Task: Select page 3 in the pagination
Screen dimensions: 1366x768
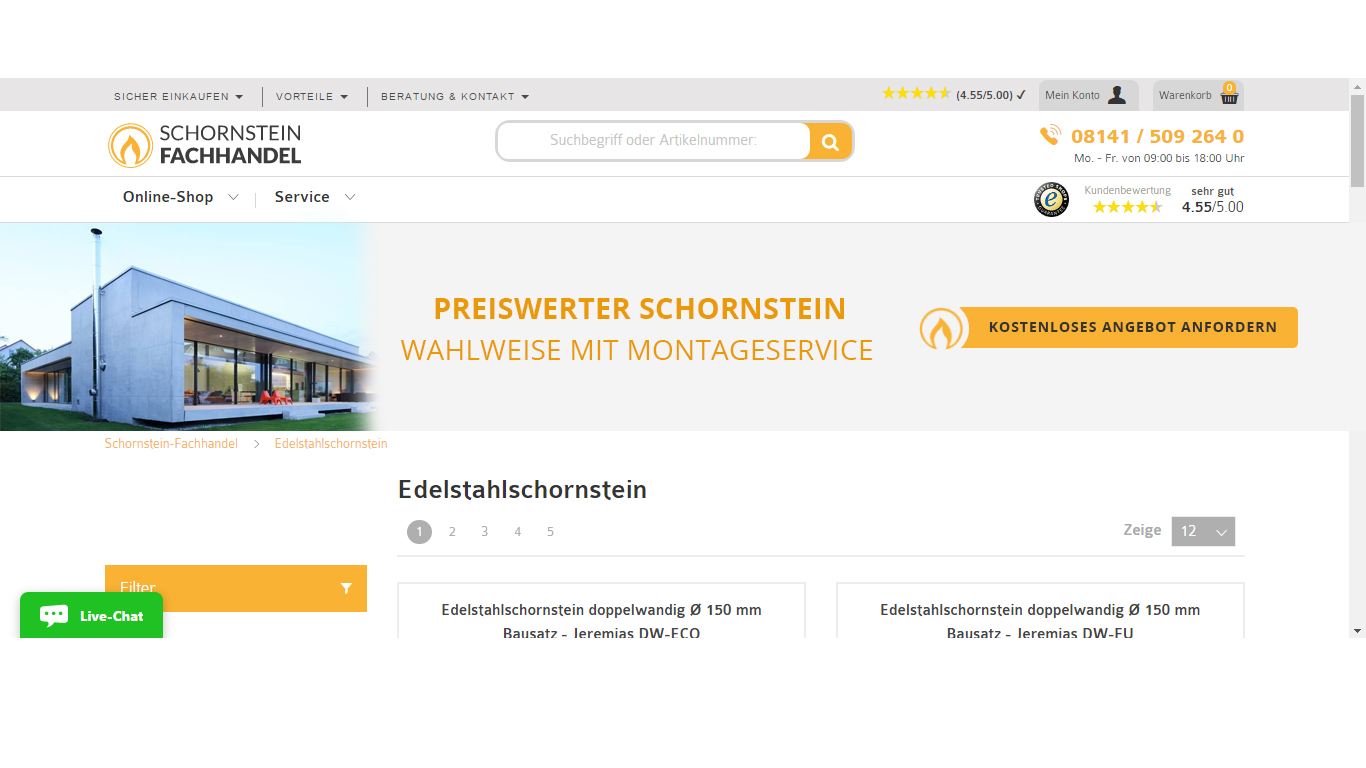Action: [484, 531]
